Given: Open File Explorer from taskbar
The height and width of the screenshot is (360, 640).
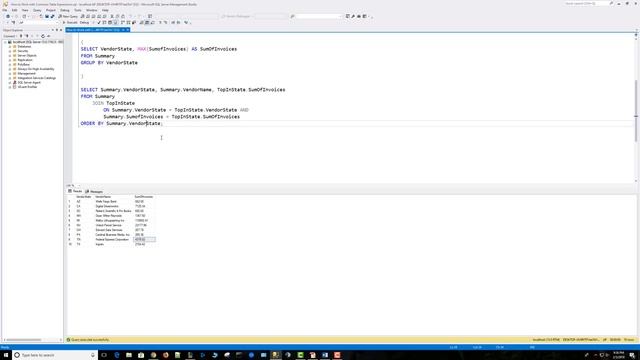Looking at the screenshot, I should click(x=129, y=355).
